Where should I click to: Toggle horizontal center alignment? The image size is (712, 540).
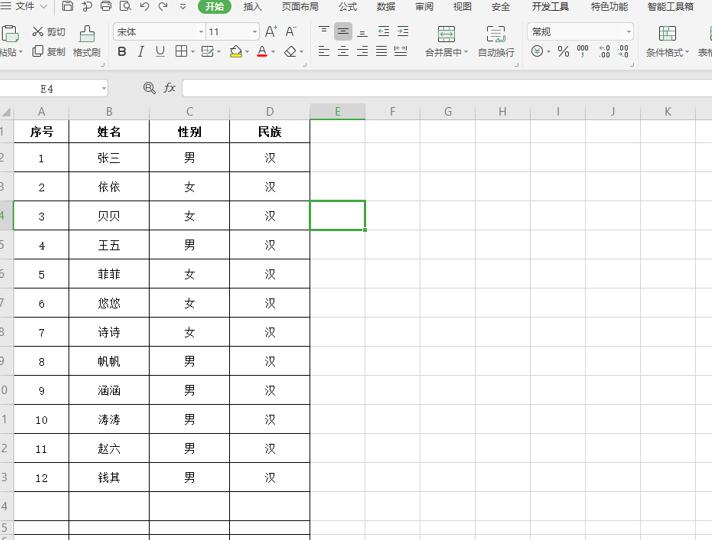[x=343, y=51]
